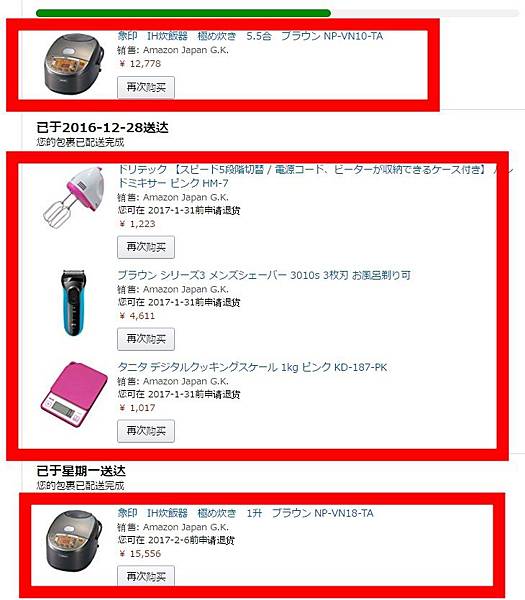Open the 象印 NP-VN18-TA product title link
This screenshot has width=525, height=600.
tap(245, 513)
